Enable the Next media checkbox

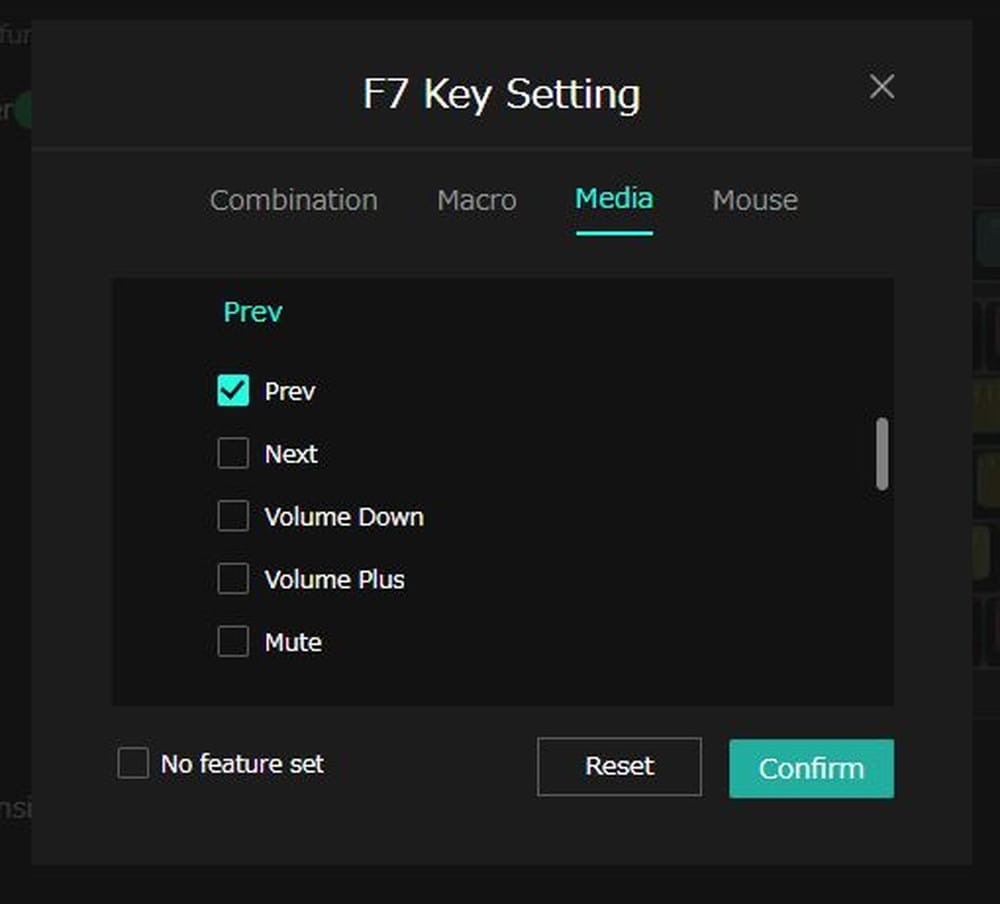233,454
